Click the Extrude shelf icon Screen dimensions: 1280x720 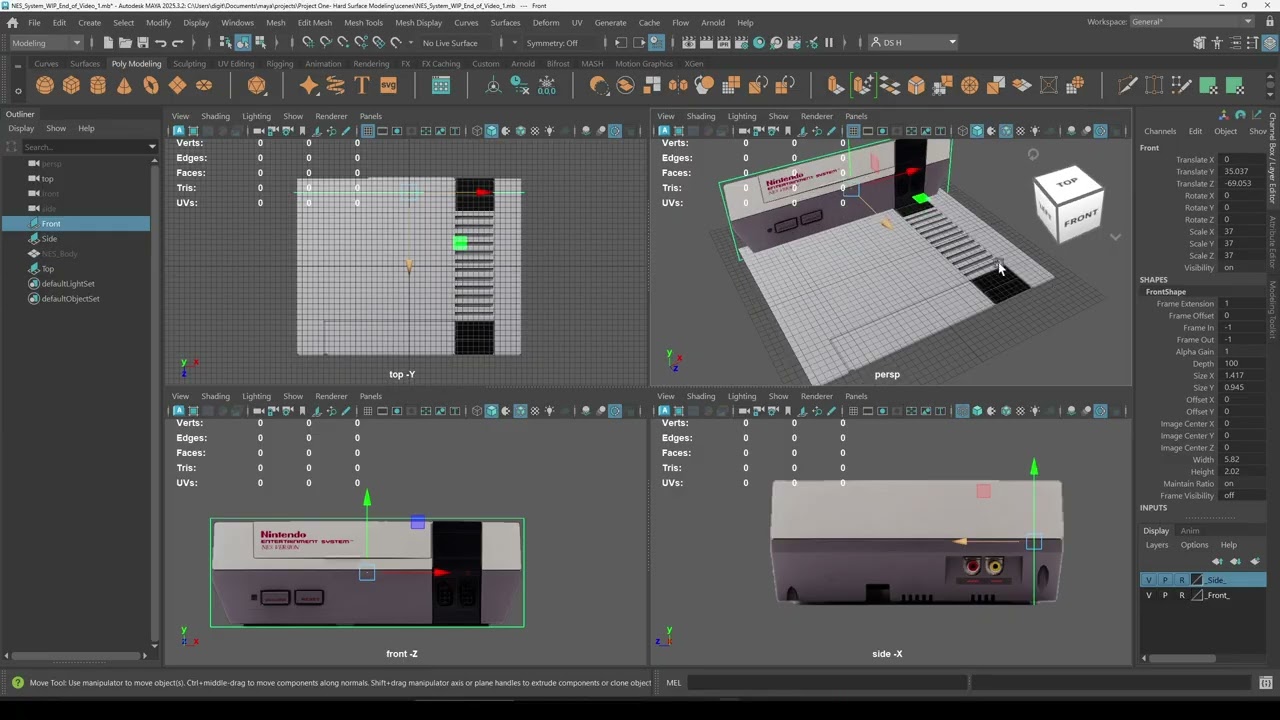point(836,85)
